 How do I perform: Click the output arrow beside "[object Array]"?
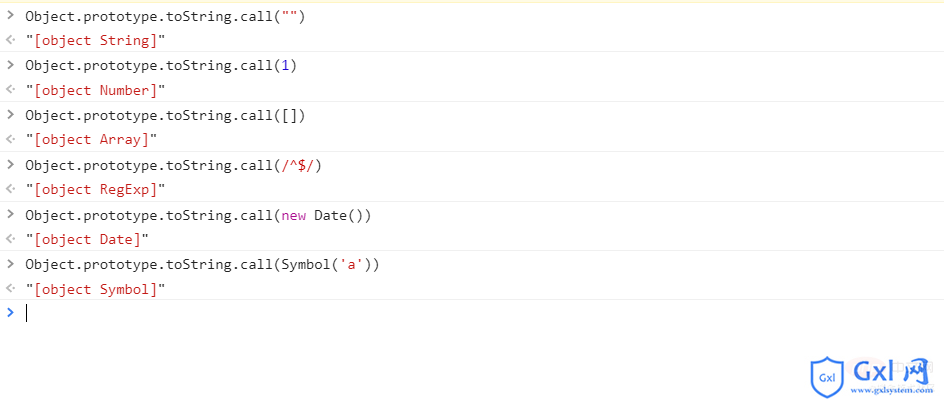tap(10, 140)
